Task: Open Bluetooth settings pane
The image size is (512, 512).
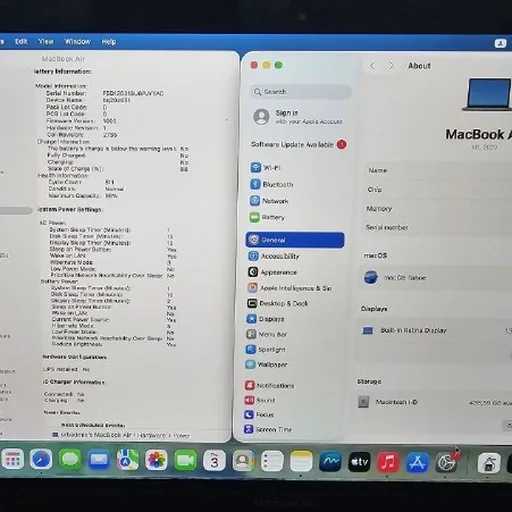Action: 272,184
